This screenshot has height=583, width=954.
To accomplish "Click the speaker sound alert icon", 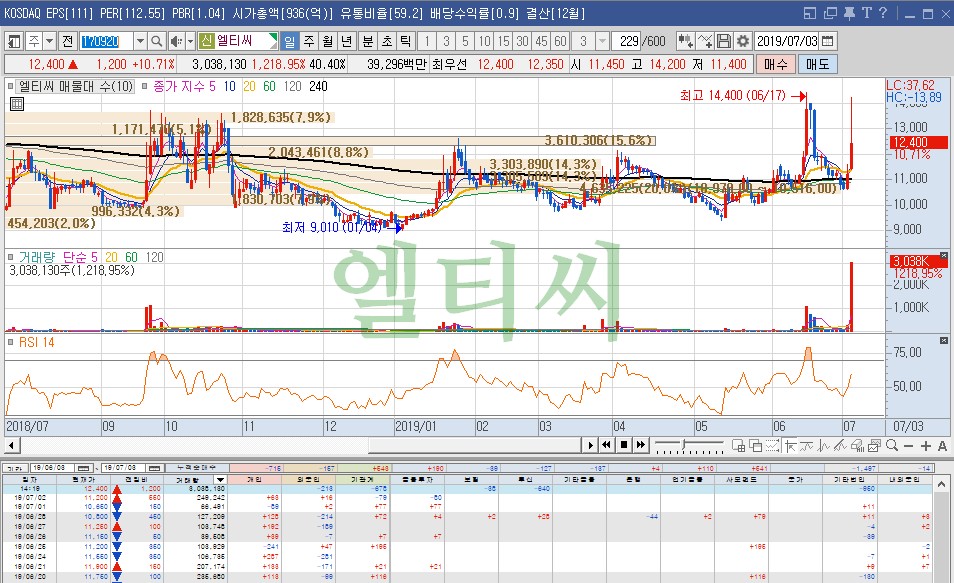I will (x=176, y=41).
